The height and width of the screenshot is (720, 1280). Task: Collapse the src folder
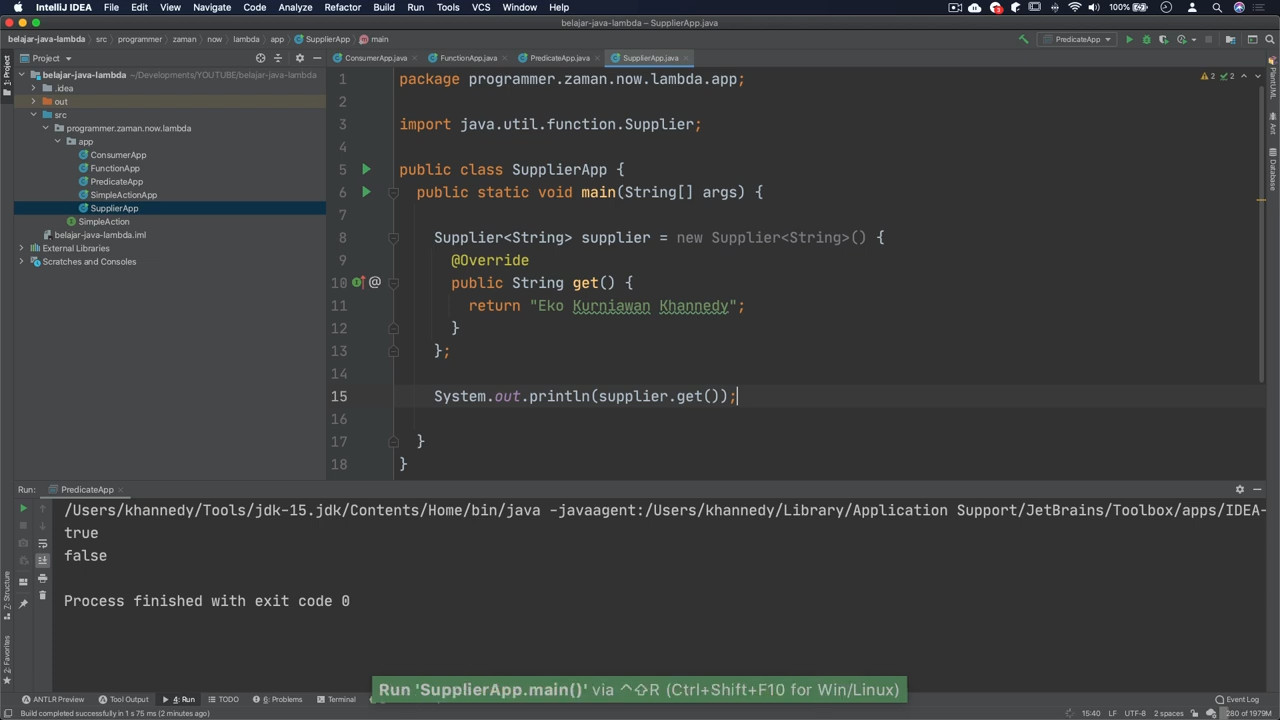33,115
